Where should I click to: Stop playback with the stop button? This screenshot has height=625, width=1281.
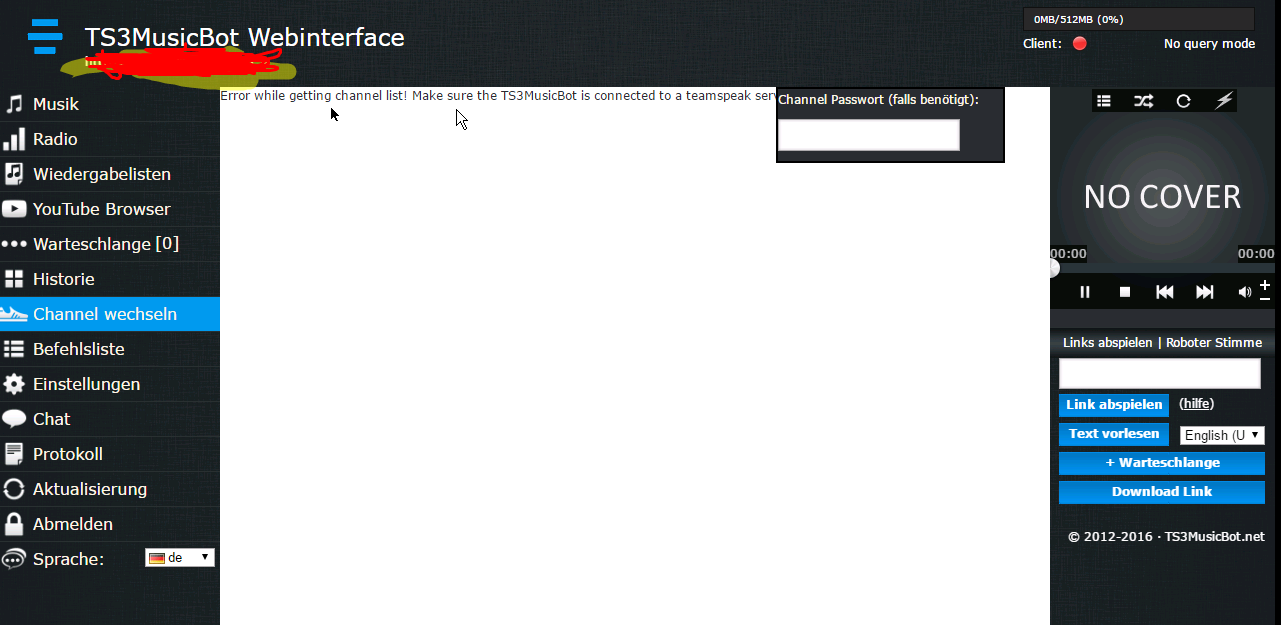pos(1125,292)
